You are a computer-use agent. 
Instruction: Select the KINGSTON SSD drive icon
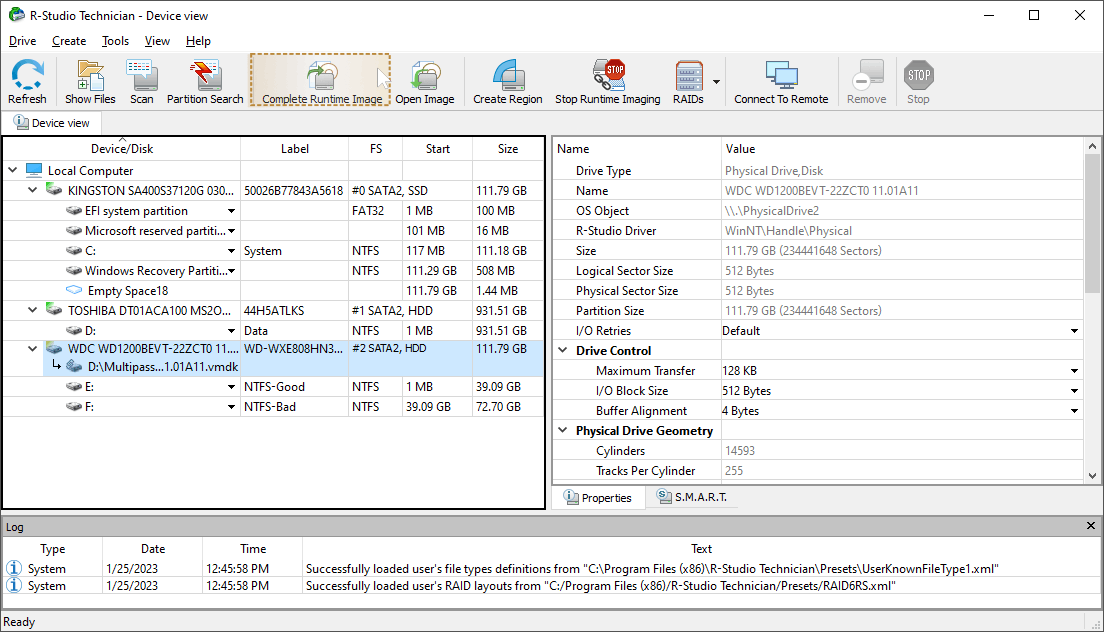coord(54,189)
